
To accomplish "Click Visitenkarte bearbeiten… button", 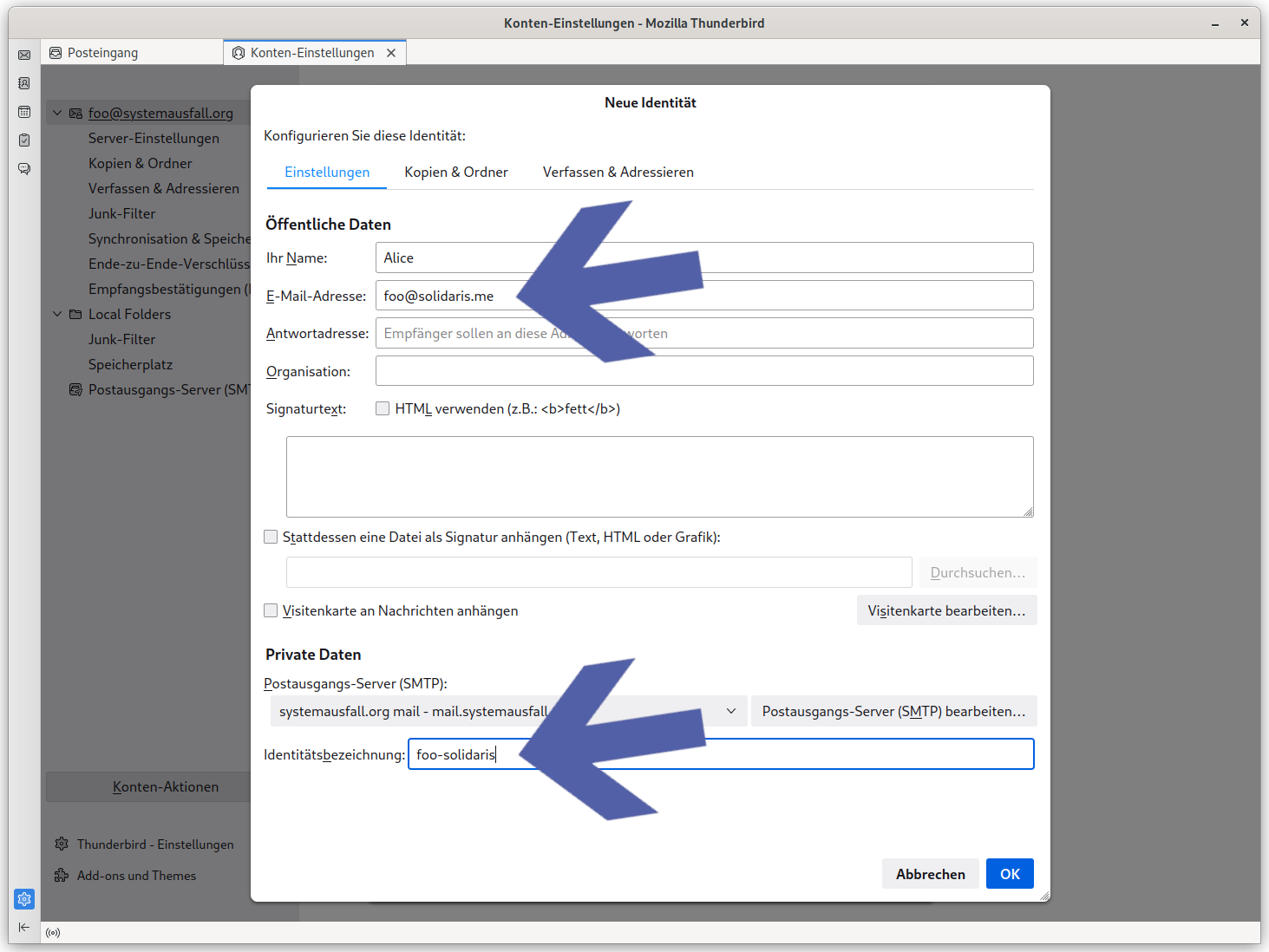I will pos(947,610).
